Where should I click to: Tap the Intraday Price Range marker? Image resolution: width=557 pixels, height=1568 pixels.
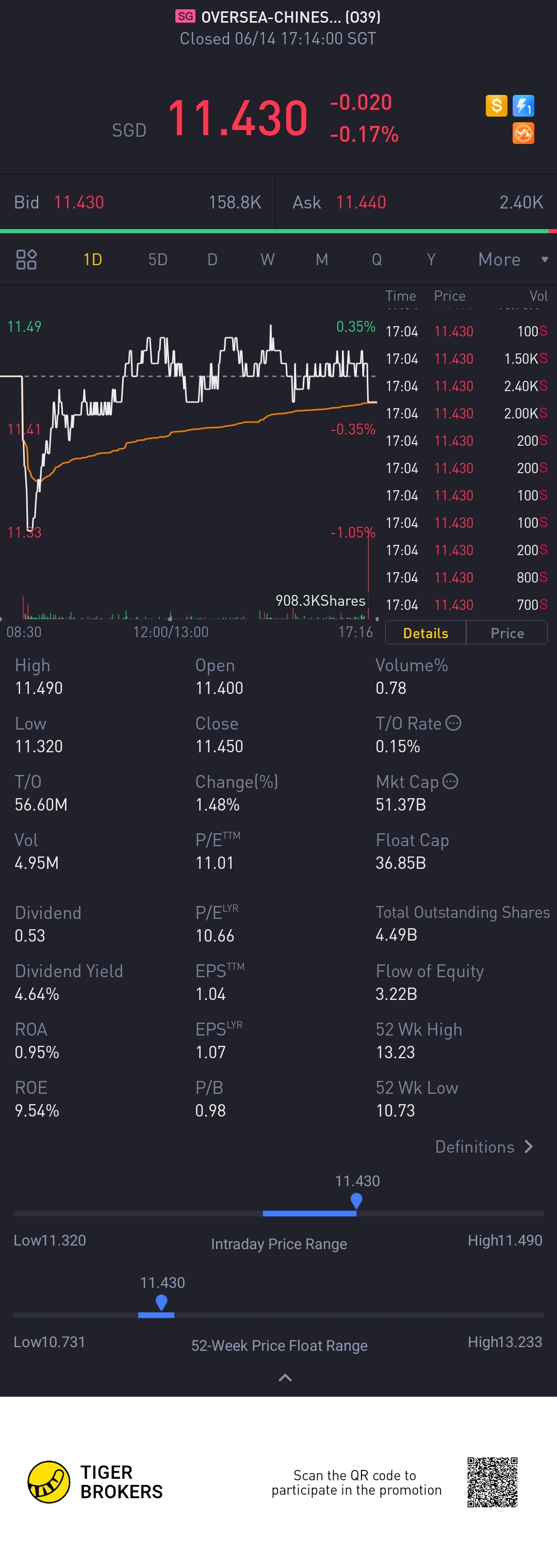coord(357,1200)
